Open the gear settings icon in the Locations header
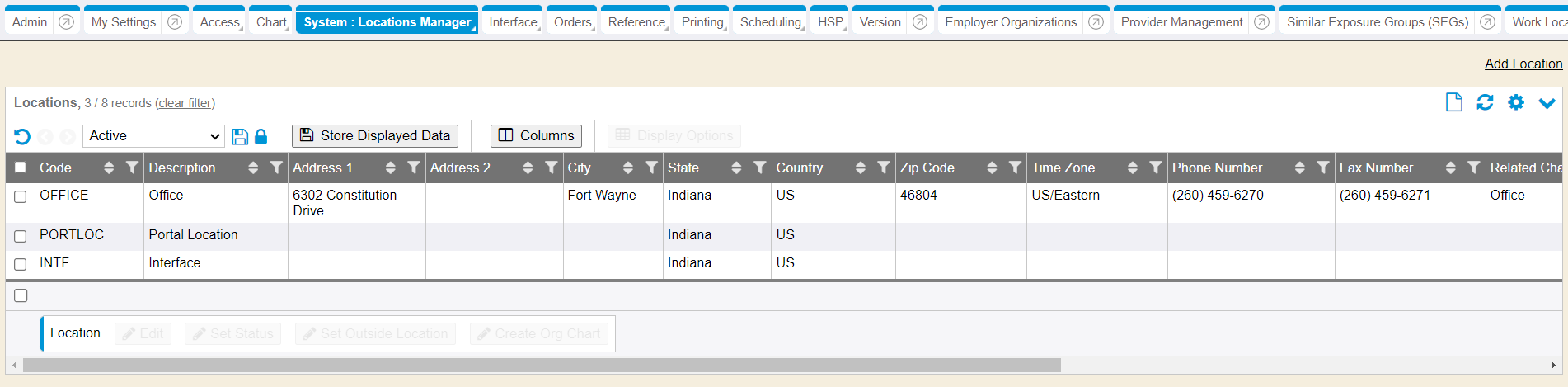This screenshot has width=1568, height=387. pos(1516,102)
